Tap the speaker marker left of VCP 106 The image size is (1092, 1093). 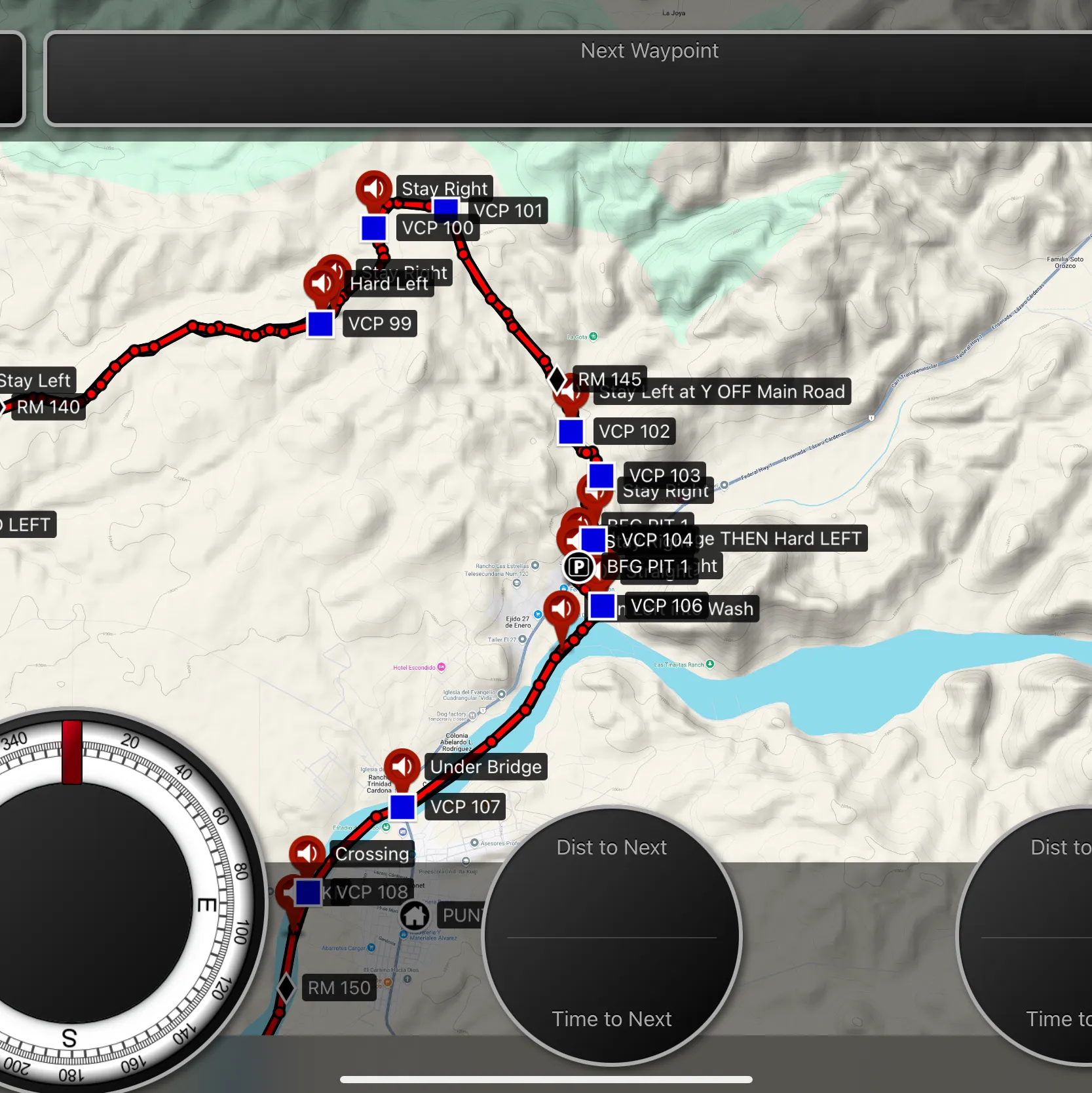pyautogui.click(x=561, y=609)
